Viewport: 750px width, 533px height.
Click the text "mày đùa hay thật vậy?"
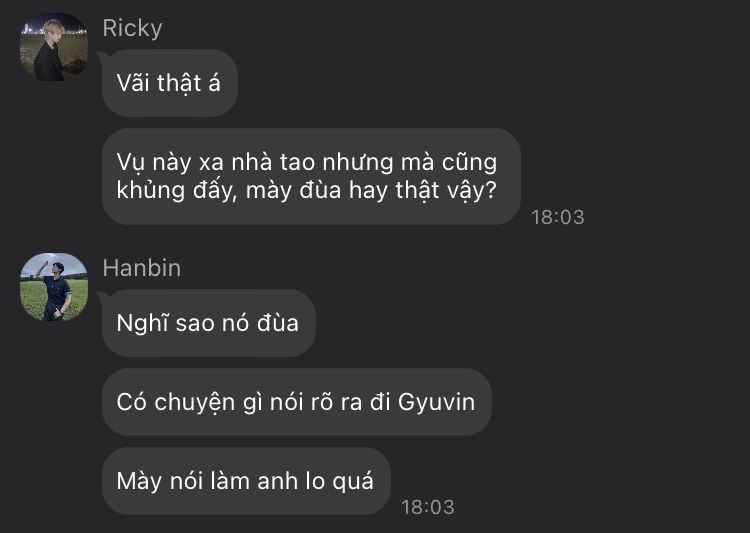click(x=371, y=190)
